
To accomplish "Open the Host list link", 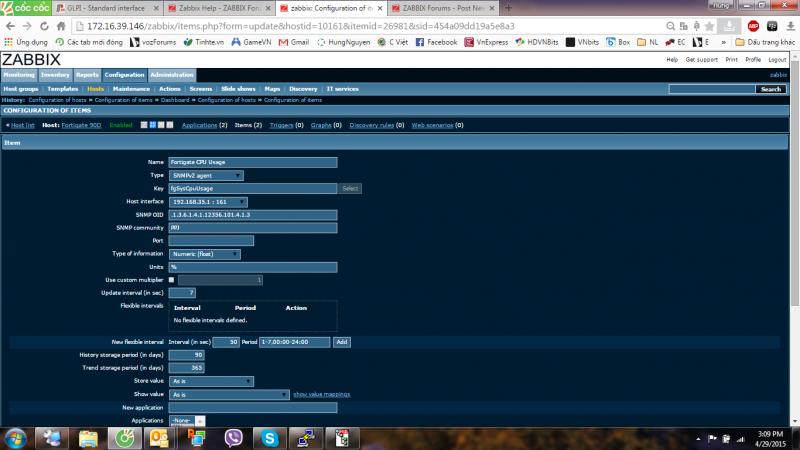I will [x=22, y=125].
